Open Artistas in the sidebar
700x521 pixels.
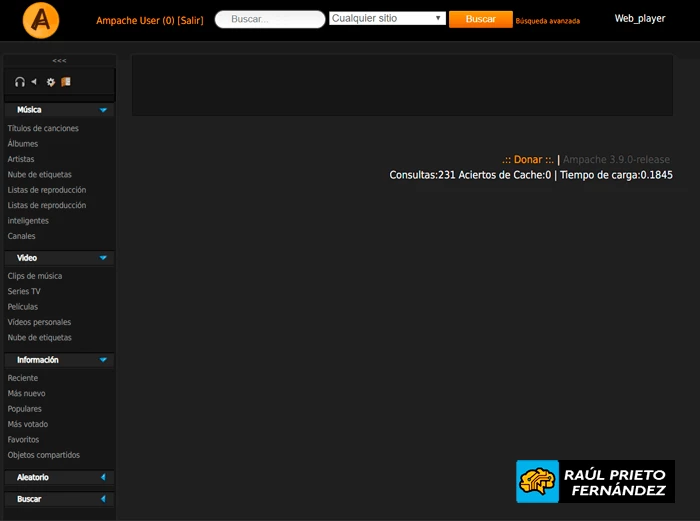point(21,159)
